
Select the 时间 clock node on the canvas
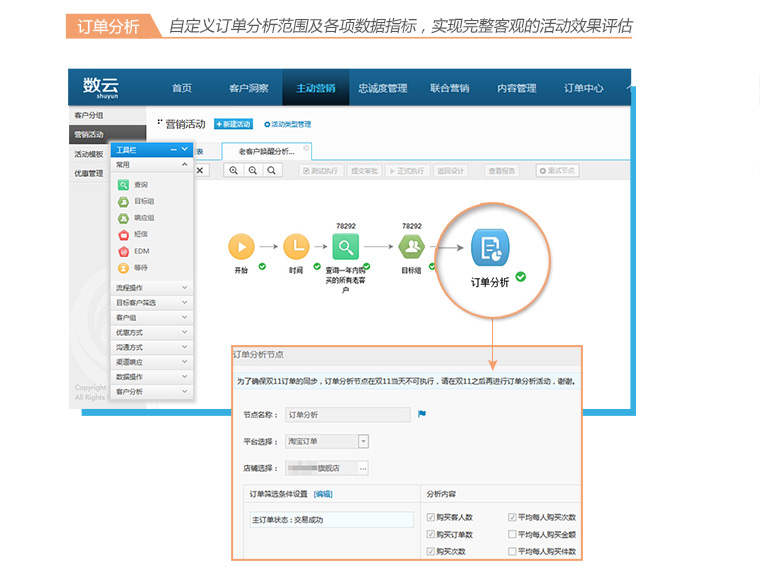pos(296,247)
